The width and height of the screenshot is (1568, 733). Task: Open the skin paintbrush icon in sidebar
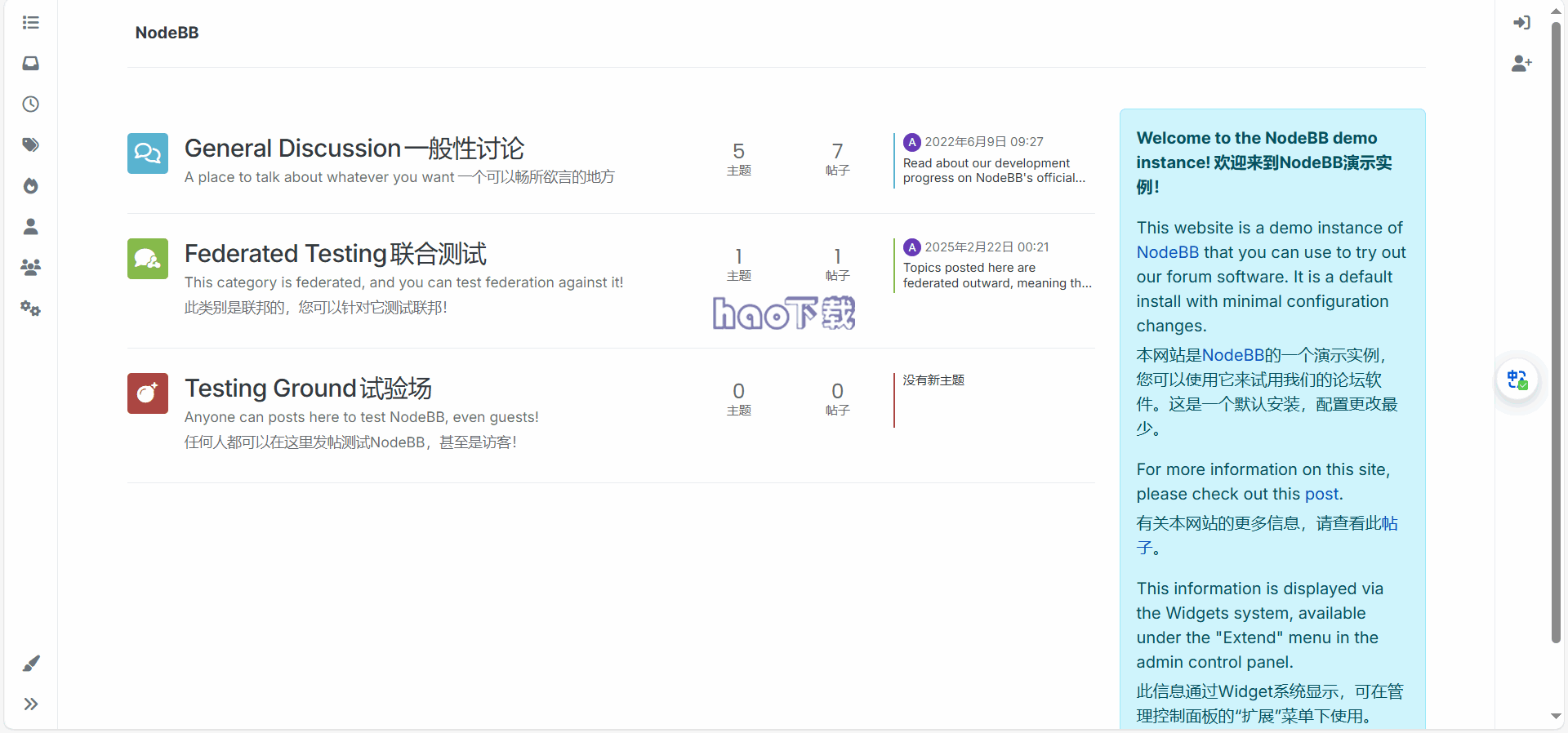30,663
